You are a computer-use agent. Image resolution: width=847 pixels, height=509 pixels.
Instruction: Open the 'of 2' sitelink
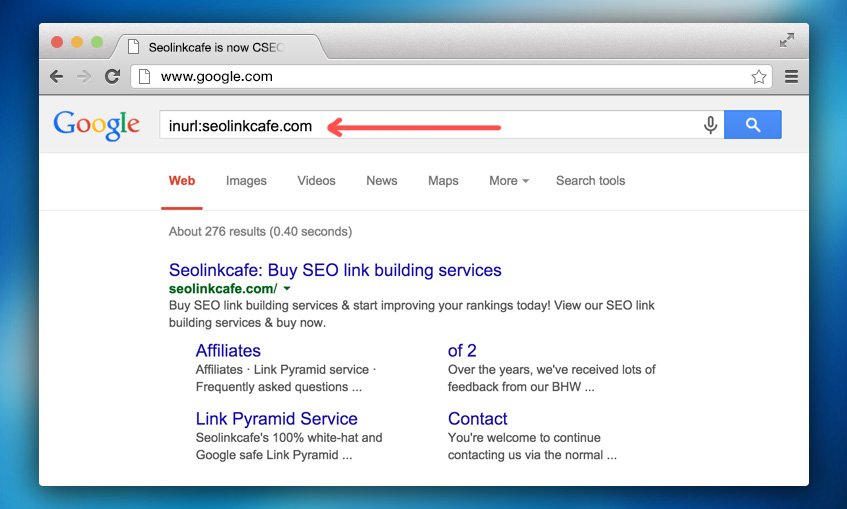pos(462,351)
